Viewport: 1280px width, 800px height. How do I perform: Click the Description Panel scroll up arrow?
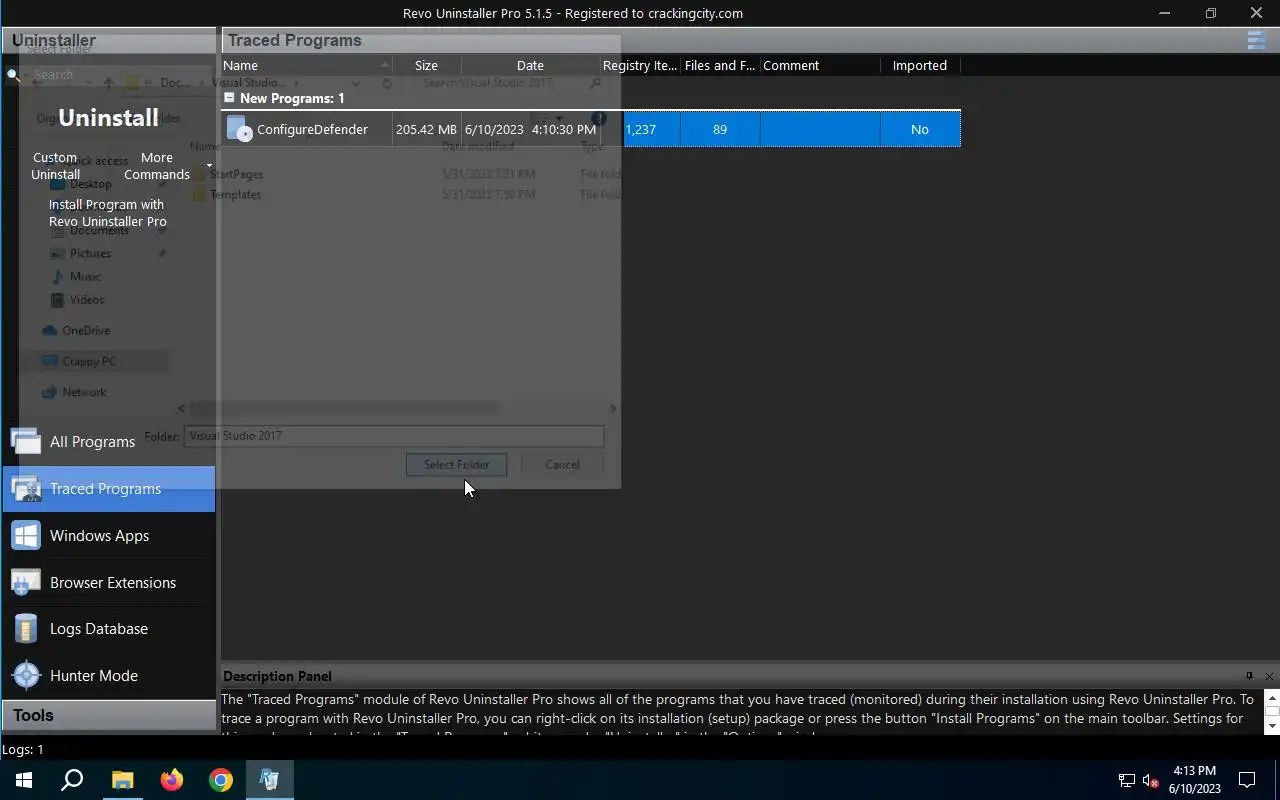pyautogui.click(x=1272, y=696)
